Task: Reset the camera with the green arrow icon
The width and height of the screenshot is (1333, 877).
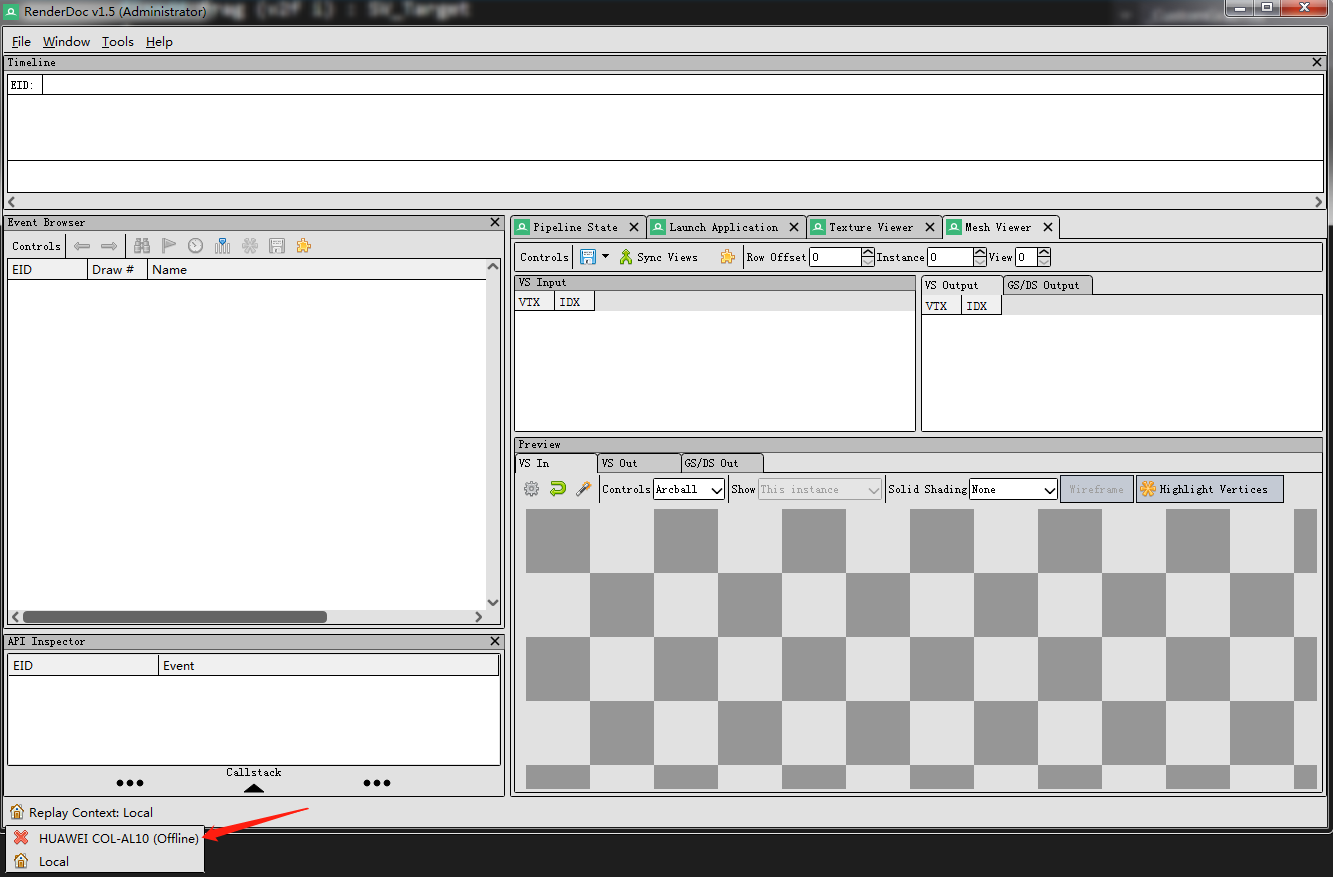Action: [557, 488]
